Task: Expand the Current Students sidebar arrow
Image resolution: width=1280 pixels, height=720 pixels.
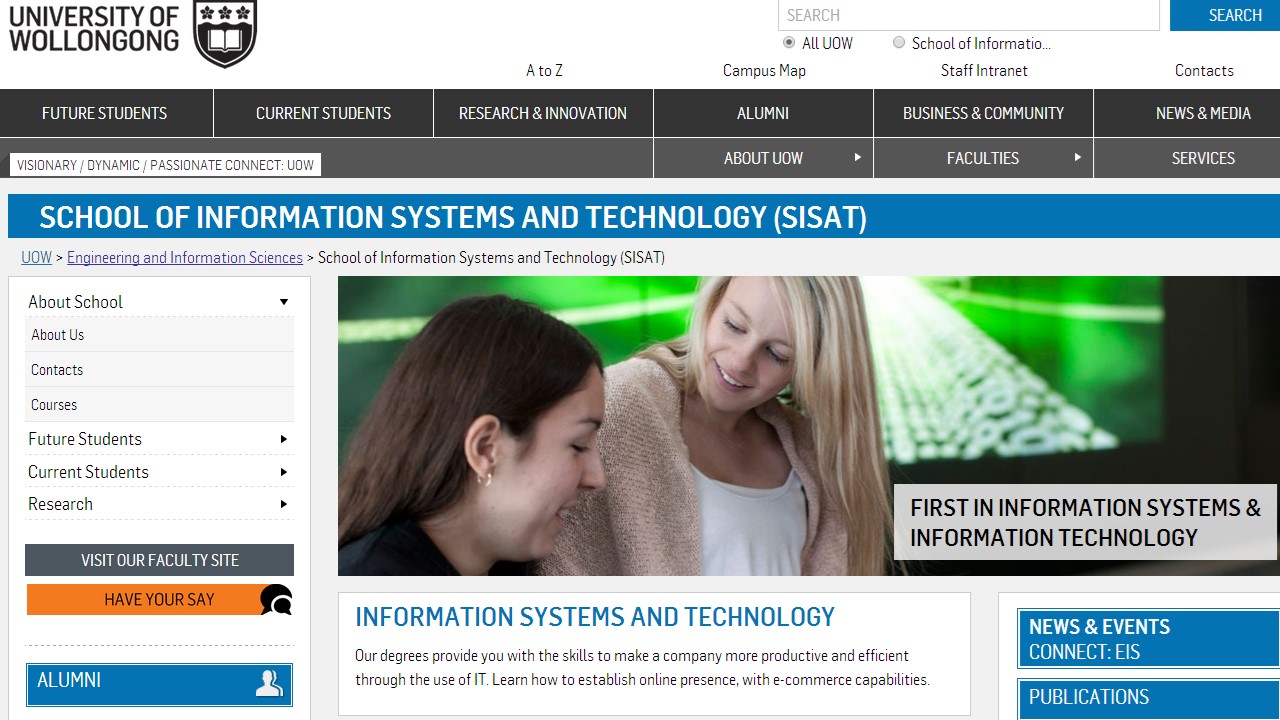Action: (284, 472)
